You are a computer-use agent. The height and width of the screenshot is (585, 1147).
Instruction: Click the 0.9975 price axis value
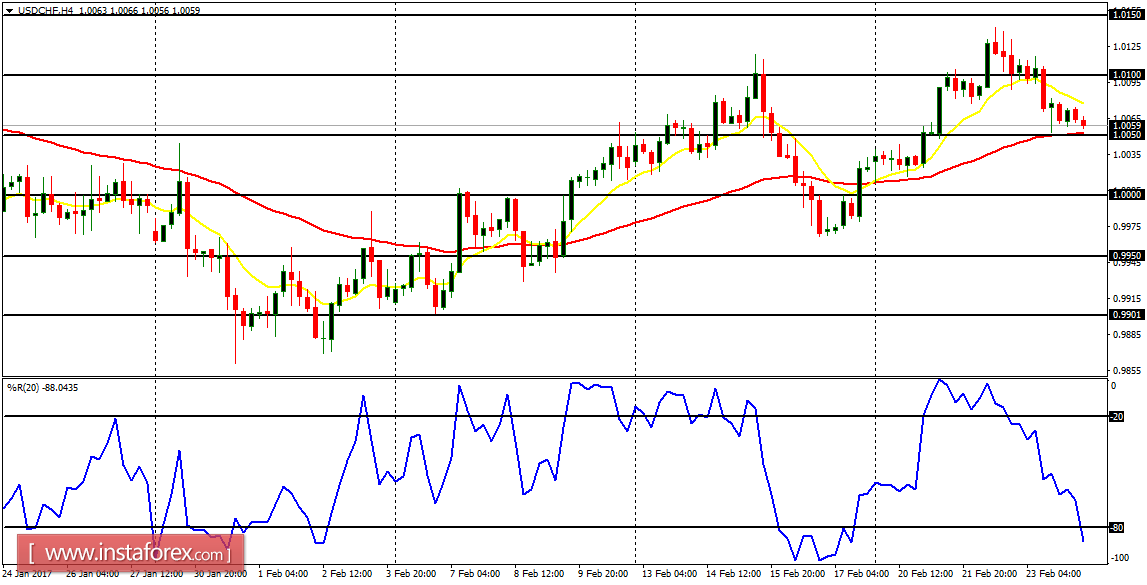pyautogui.click(x=1127, y=227)
